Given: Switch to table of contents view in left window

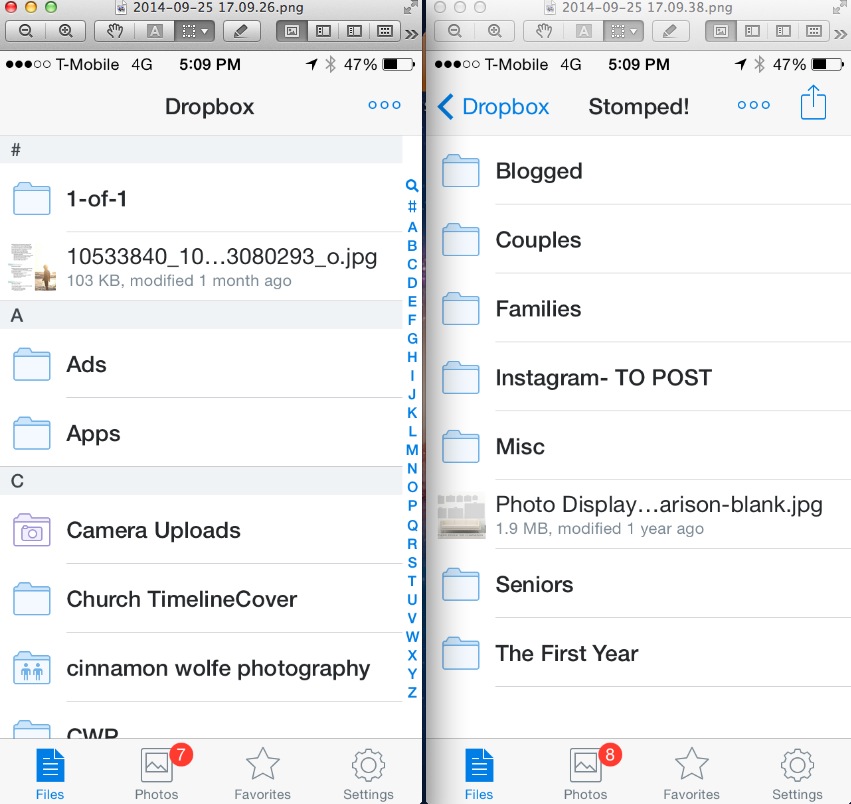Looking at the screenshot, I should [354, 31].
